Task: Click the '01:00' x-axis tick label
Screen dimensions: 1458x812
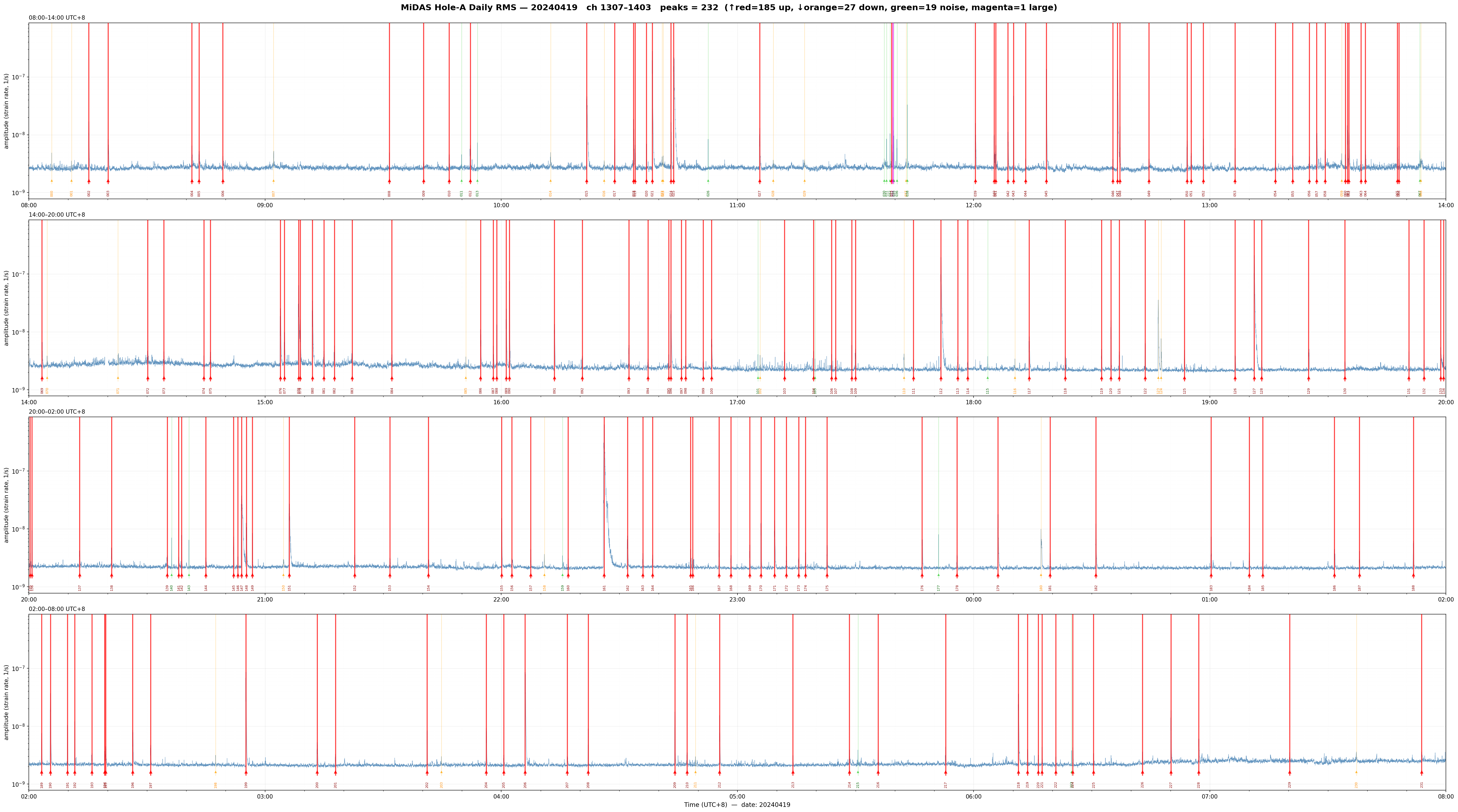Action: 1210,600
